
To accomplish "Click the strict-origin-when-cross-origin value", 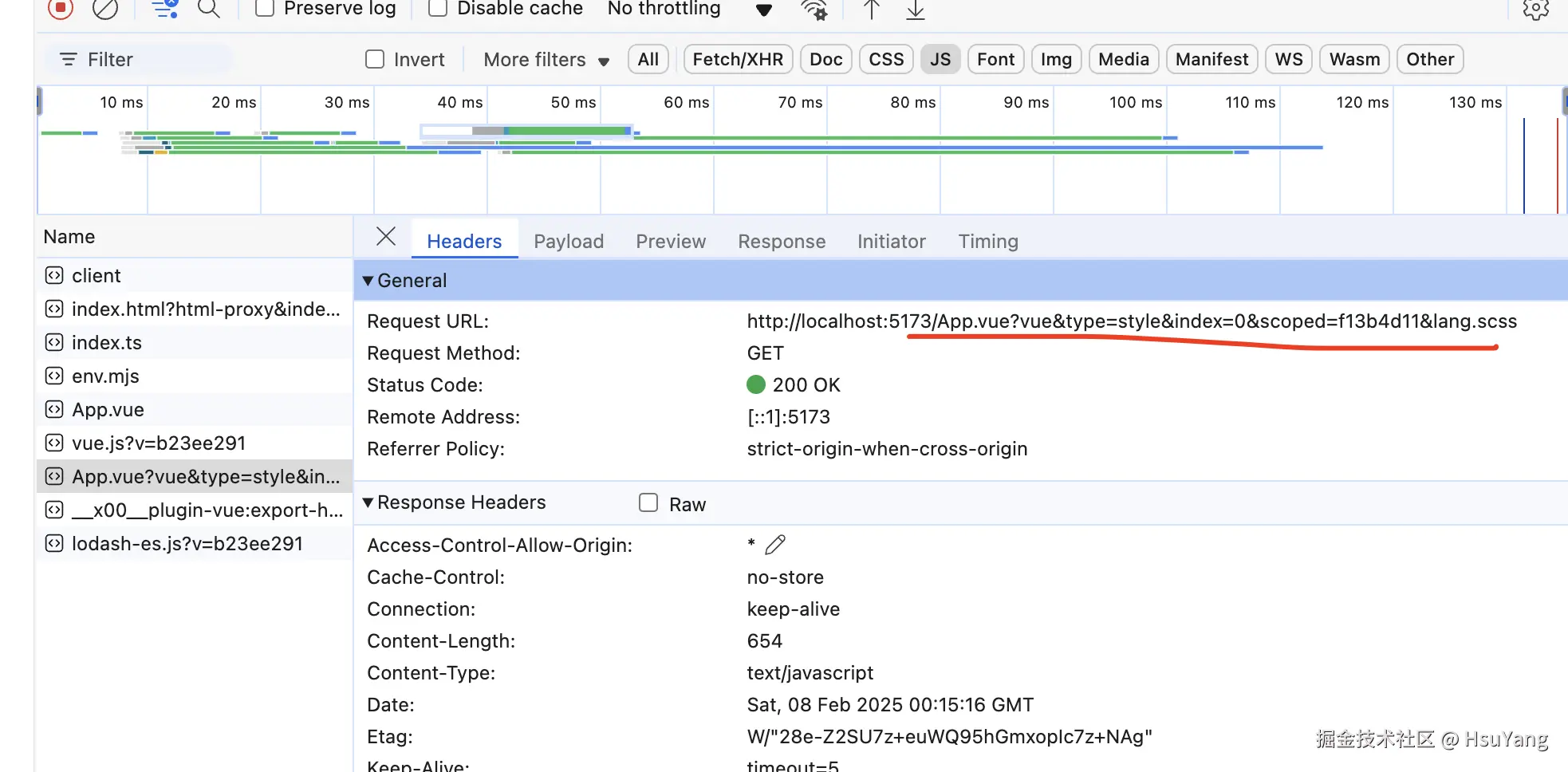I will [x=887, y=449].
